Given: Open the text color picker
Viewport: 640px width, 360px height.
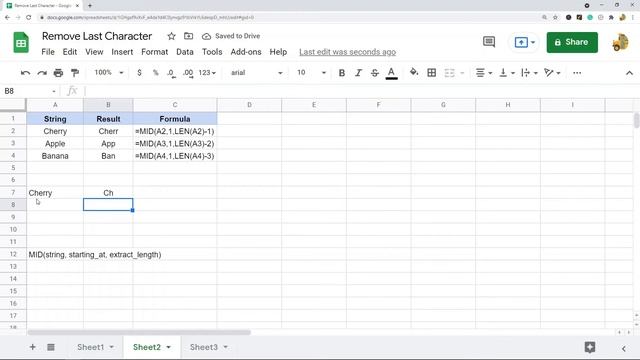Looking at the screenshot, I should (x=391, y=73).
